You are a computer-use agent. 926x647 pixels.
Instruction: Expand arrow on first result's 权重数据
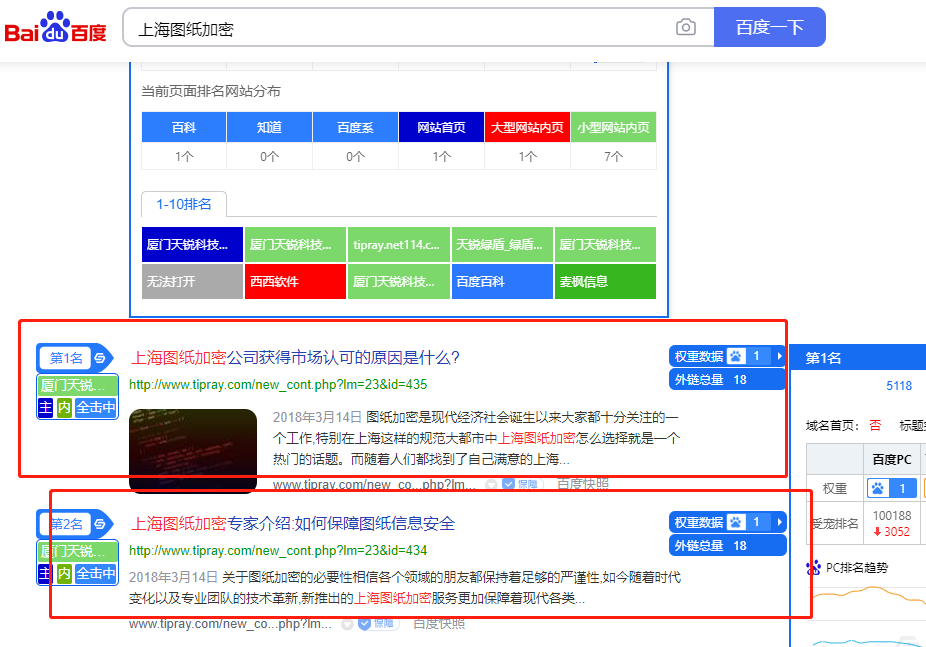779,357
